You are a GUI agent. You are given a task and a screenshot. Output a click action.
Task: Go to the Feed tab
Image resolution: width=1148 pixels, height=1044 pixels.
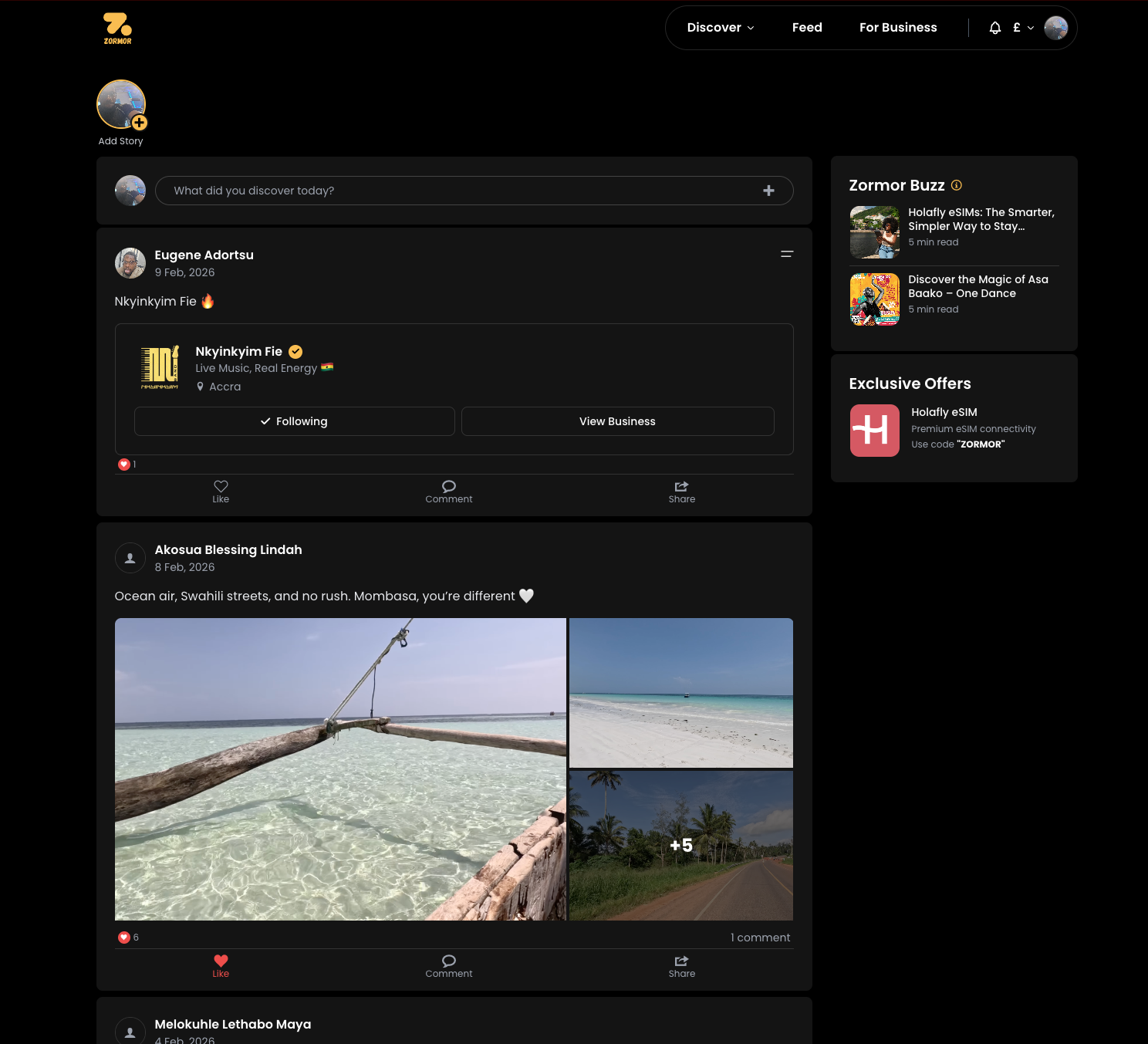coord(806,28)
